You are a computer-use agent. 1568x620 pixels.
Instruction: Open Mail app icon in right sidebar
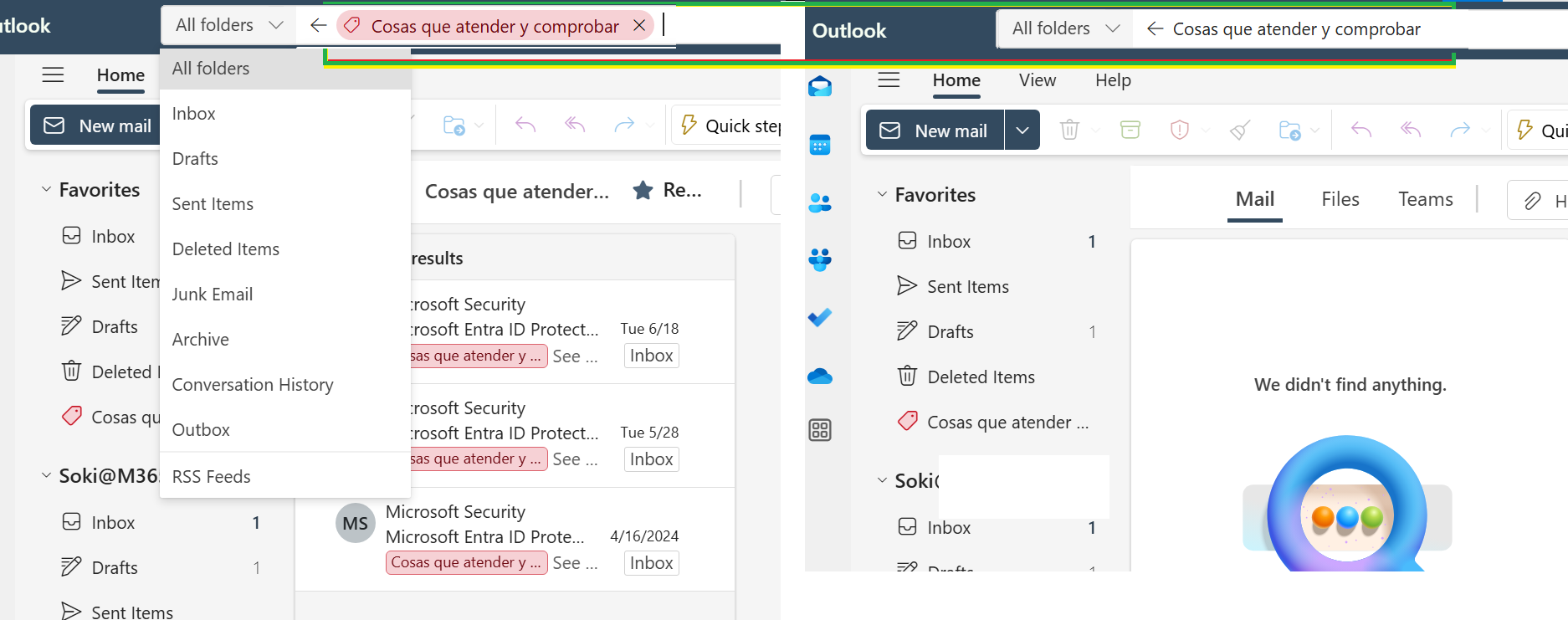(820, 86)
